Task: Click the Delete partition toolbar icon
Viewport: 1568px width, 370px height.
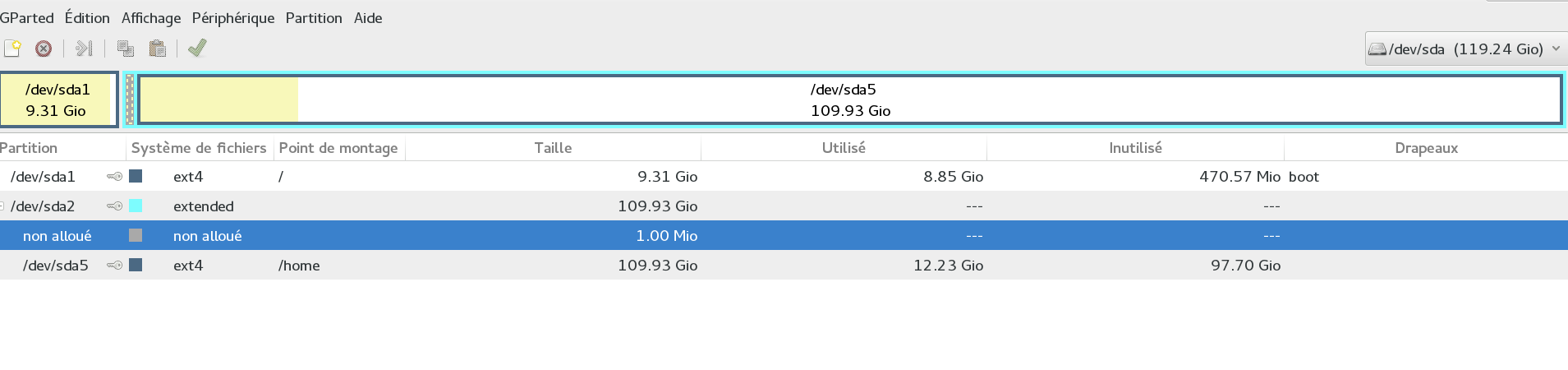Action: [44, 49]
